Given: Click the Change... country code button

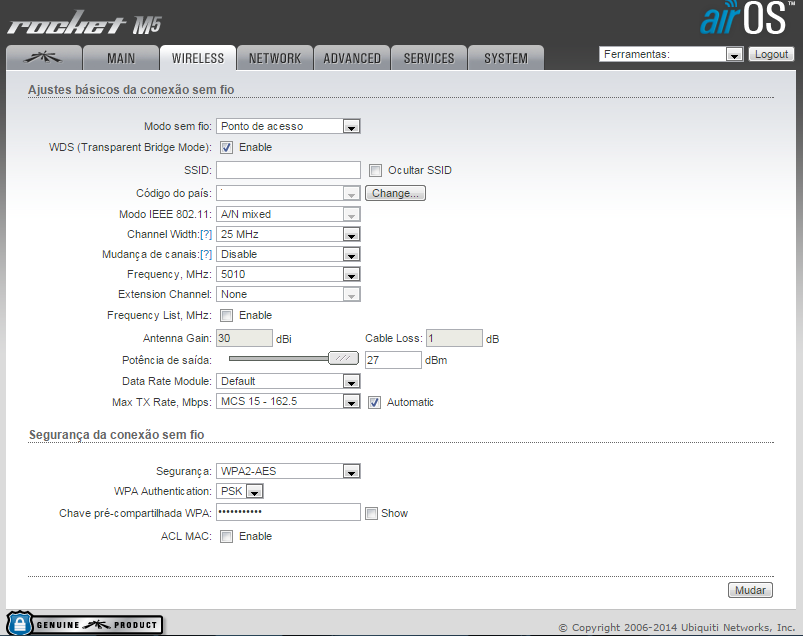Looking at the screenshot, I should (395, 193).
